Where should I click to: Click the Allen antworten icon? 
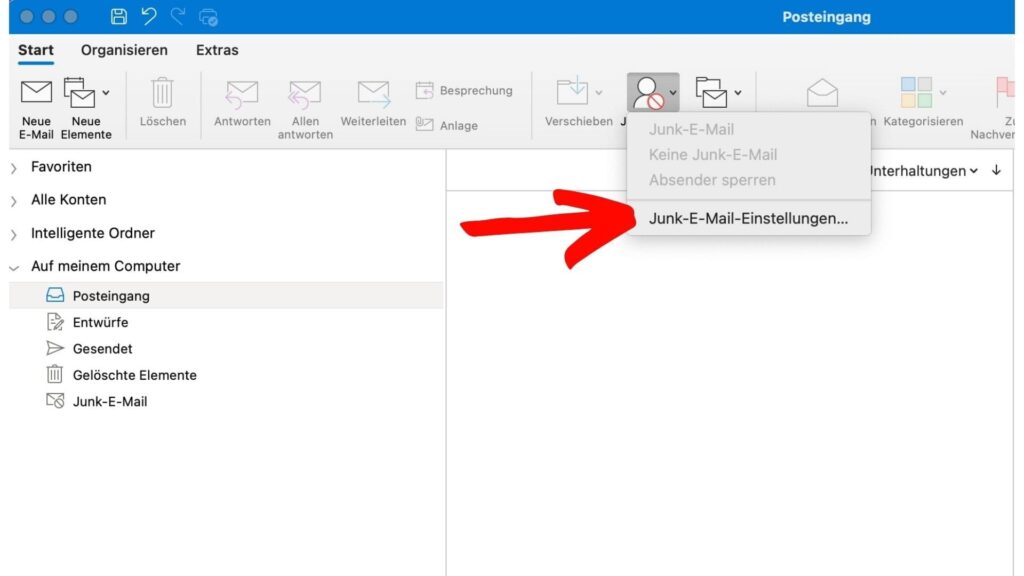(x=305, y=93)
